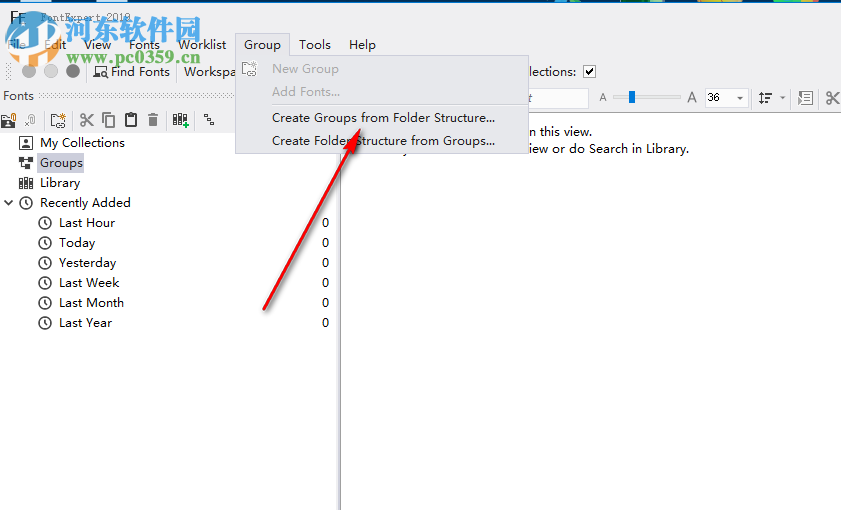Choose Create Folder Structure from Groups
Viewport: 841px width, 510px height.
click(383, 141)
